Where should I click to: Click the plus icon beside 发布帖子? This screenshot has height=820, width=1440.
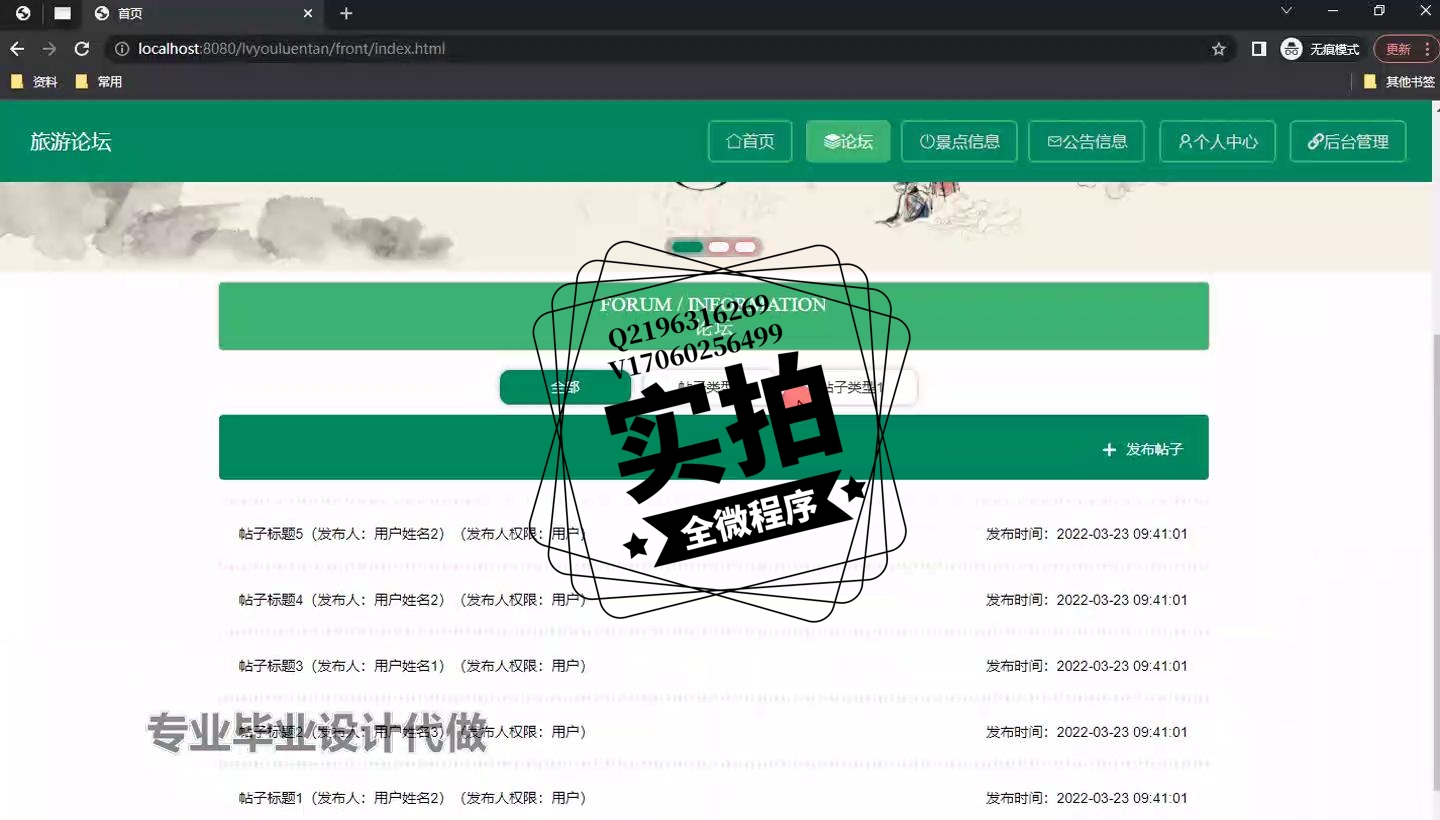tap(1109, 450)
